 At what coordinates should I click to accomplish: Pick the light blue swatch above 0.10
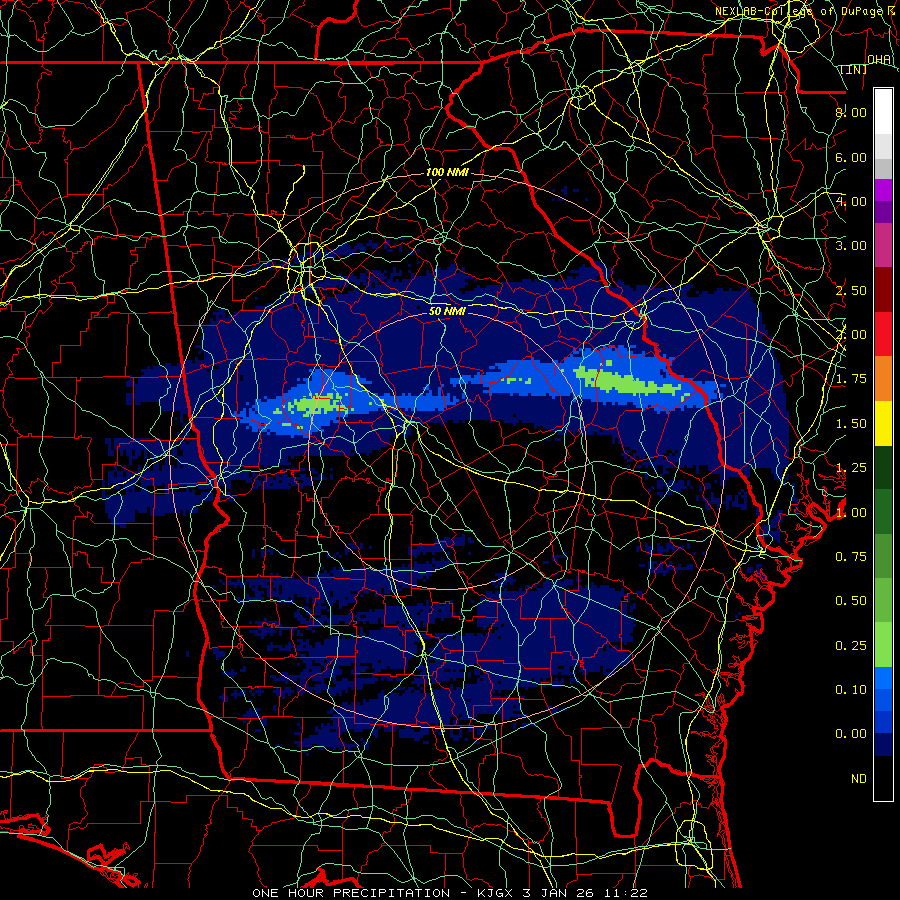click(x=883, y=678)
